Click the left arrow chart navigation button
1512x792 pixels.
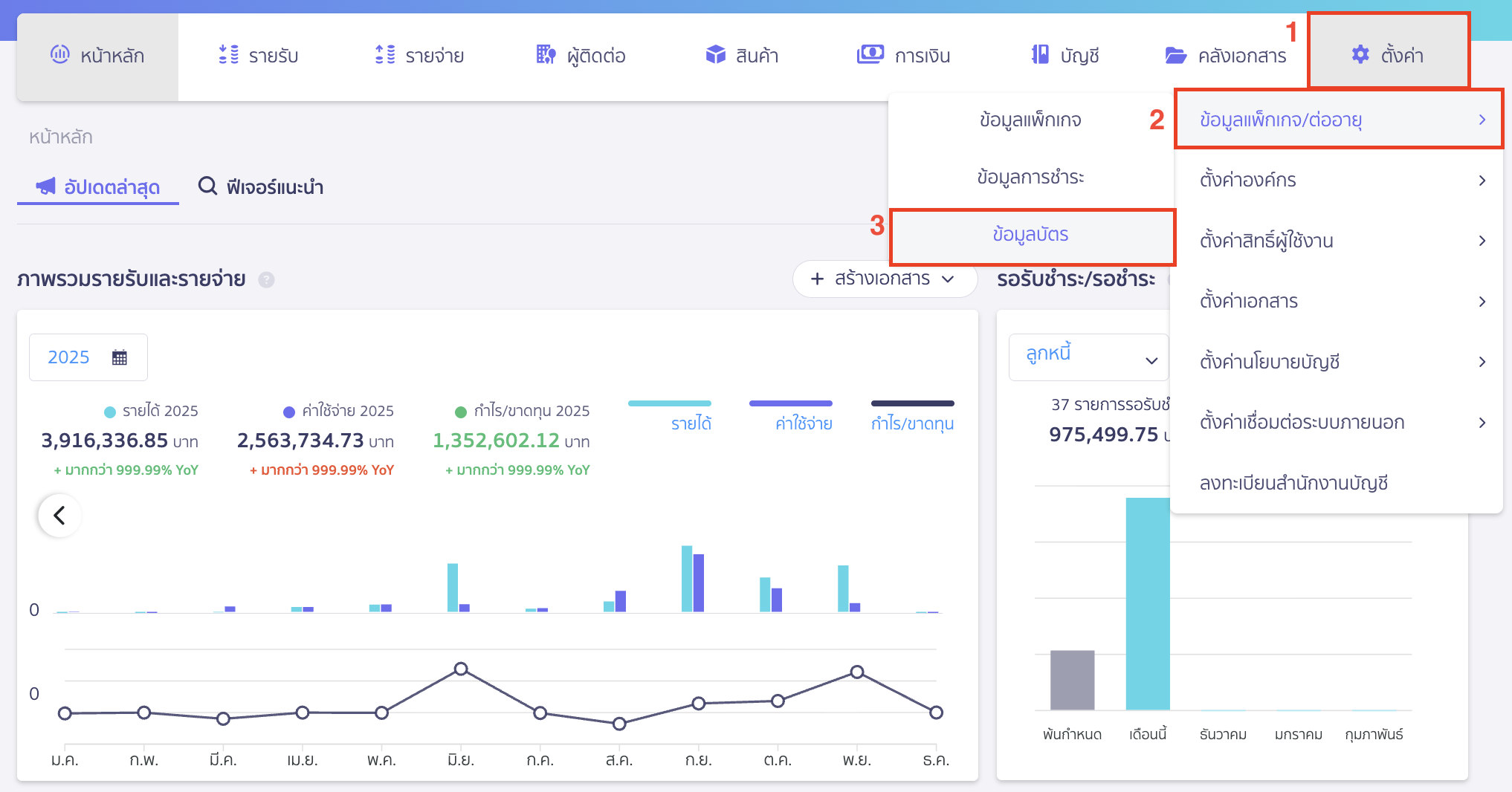coord(59,516)
